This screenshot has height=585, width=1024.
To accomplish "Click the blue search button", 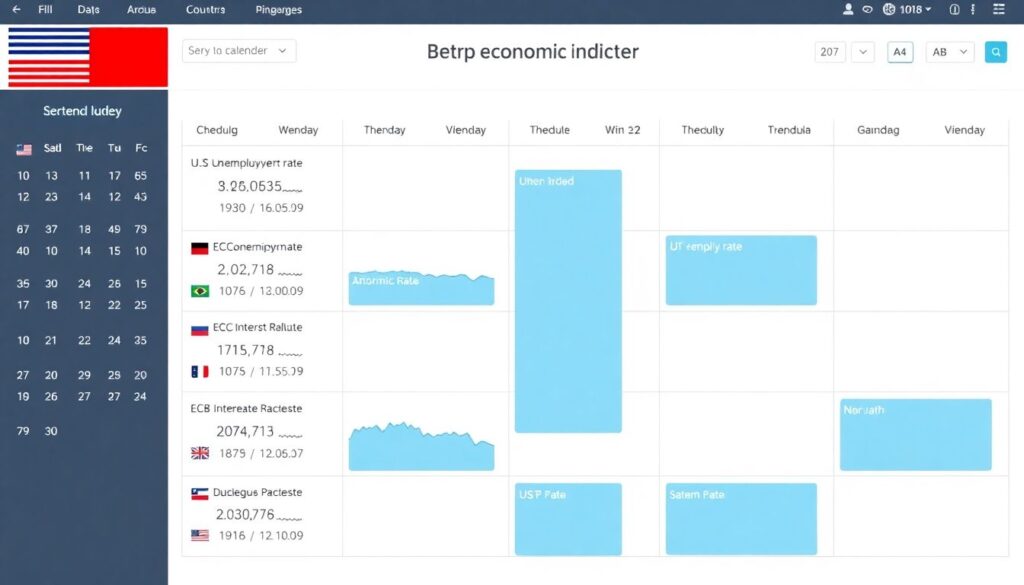I will click(x=995, y=52).
